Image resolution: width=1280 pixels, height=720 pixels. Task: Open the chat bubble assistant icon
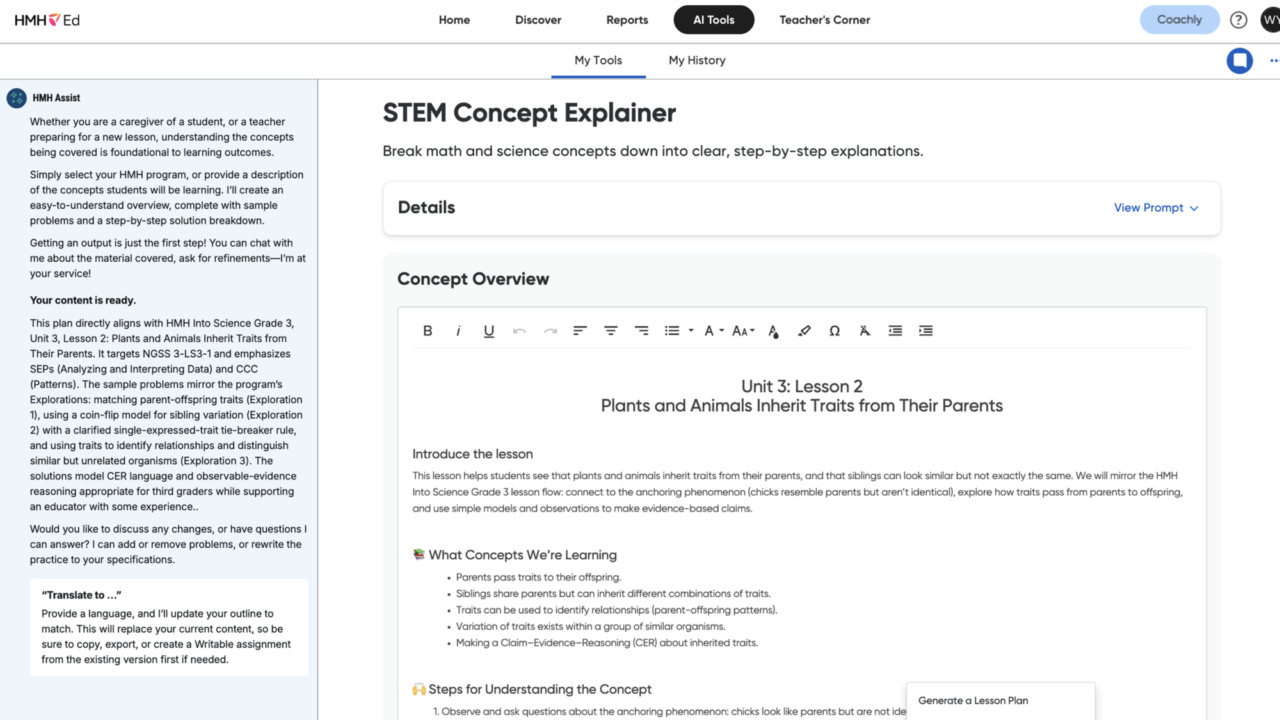click(x=1239, y=60)
